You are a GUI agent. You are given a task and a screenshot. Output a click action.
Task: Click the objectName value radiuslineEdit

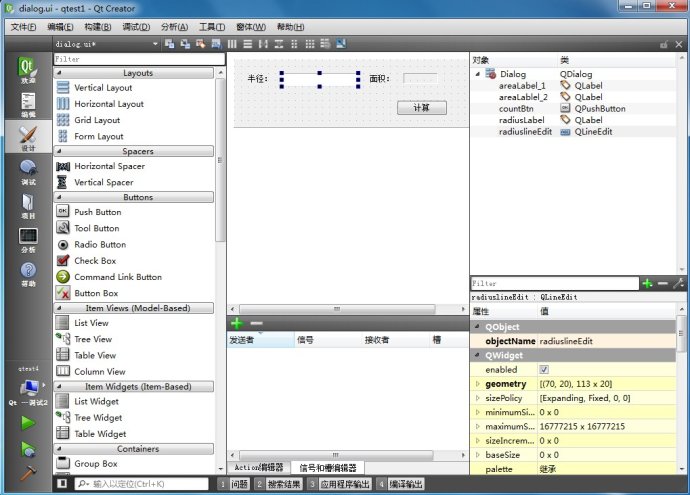point(566,341)
